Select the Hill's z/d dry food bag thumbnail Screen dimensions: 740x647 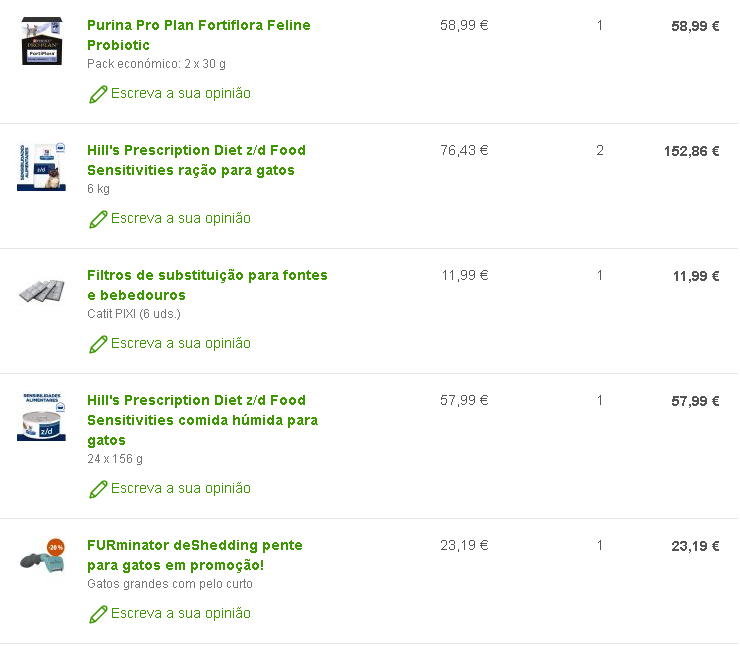[x=41, y=166]
